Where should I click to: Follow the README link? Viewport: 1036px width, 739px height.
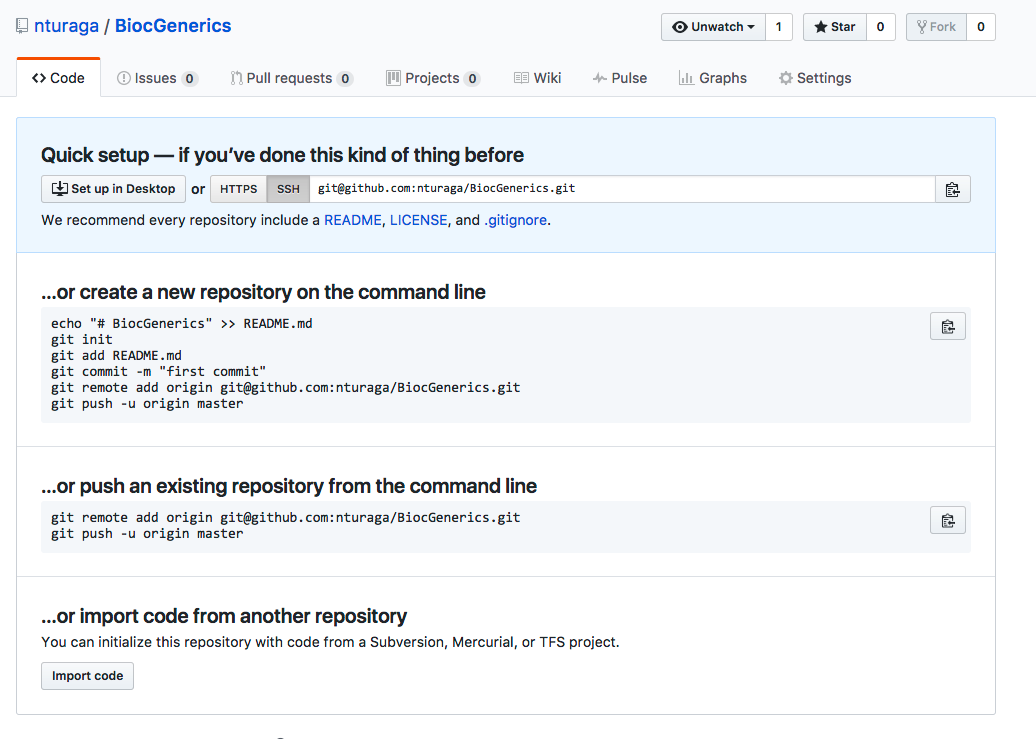coord(352,220)
